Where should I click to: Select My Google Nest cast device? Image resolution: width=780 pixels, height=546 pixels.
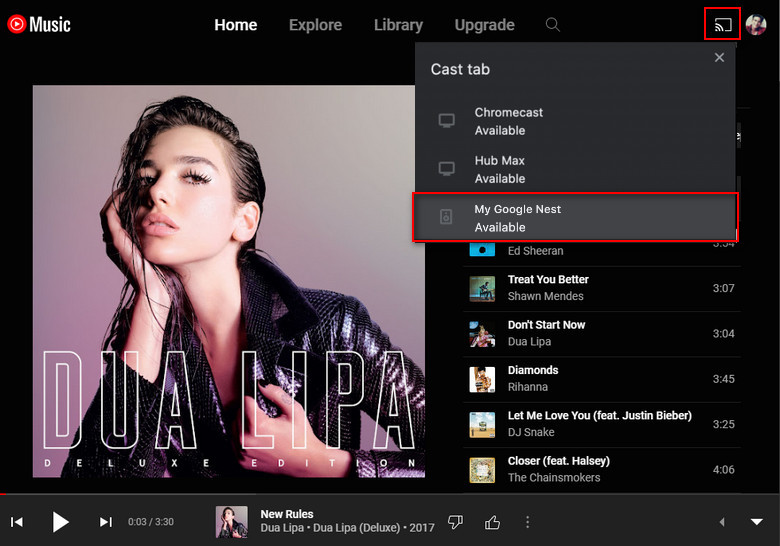pos(575,218)
